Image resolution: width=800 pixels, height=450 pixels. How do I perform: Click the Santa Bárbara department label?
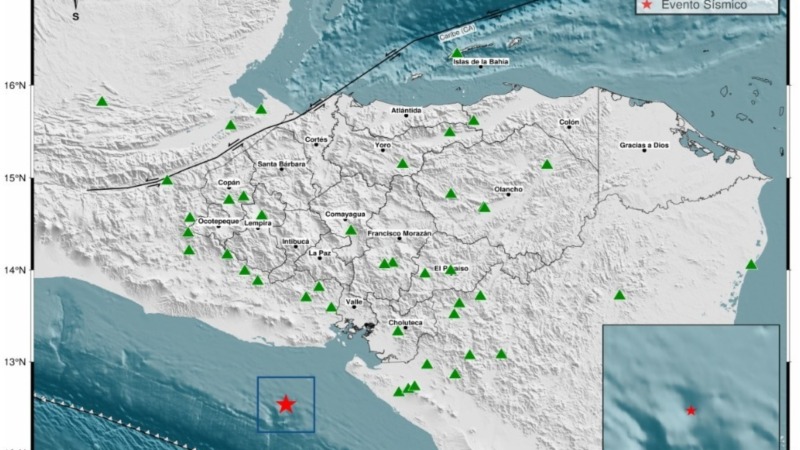tap(281, 164)
